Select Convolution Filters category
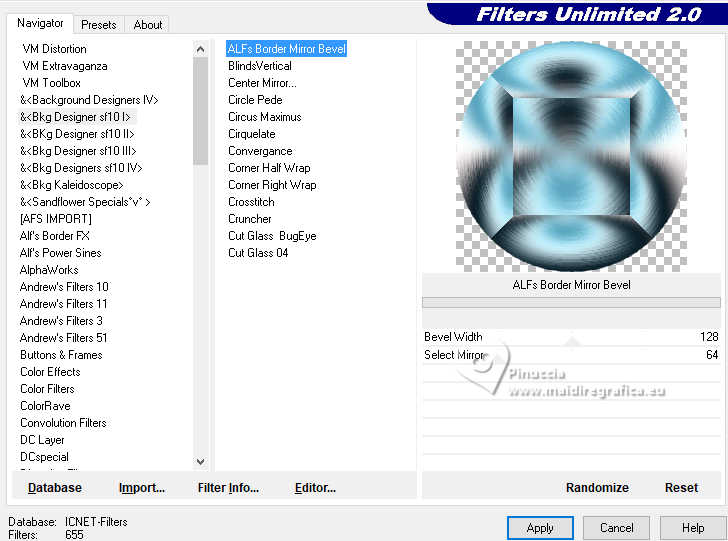This screenshot has height=541, width=728. click(x=63, y=423)
